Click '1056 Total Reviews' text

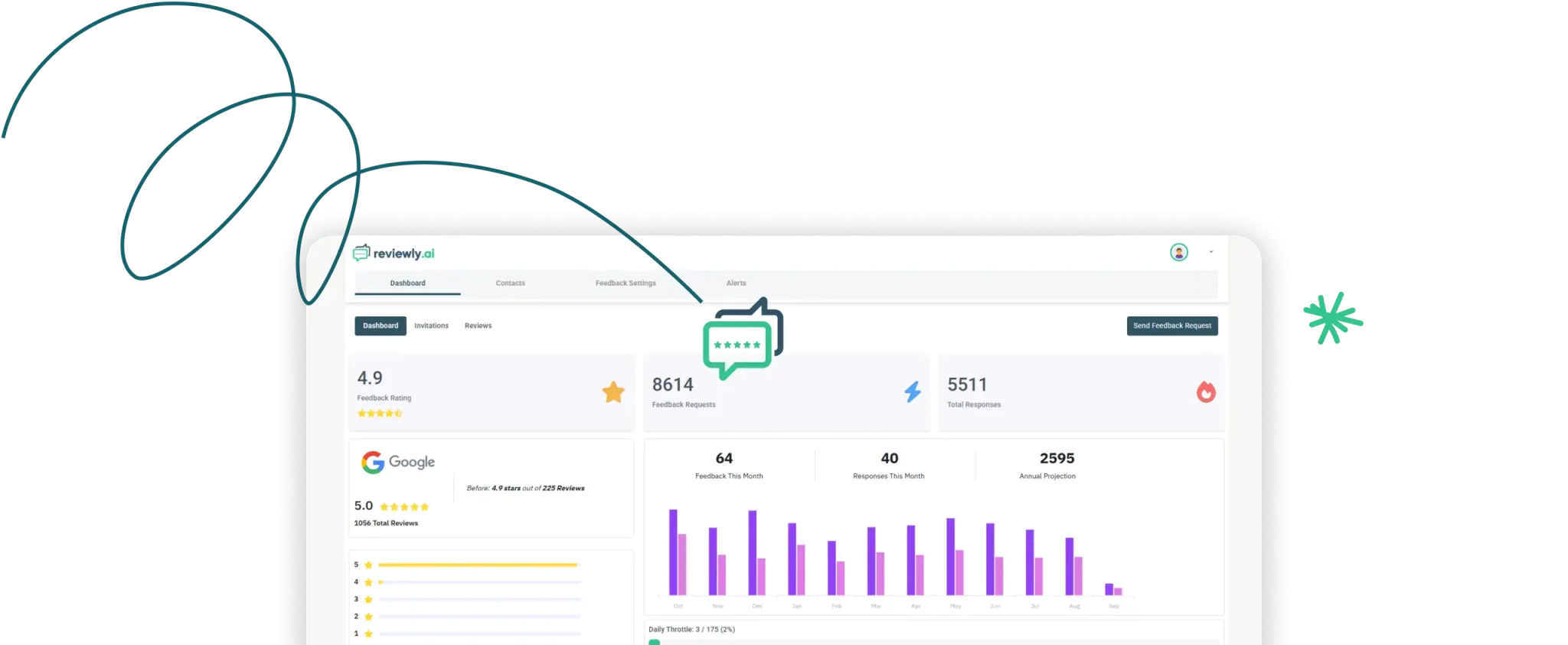pos(386,523)
